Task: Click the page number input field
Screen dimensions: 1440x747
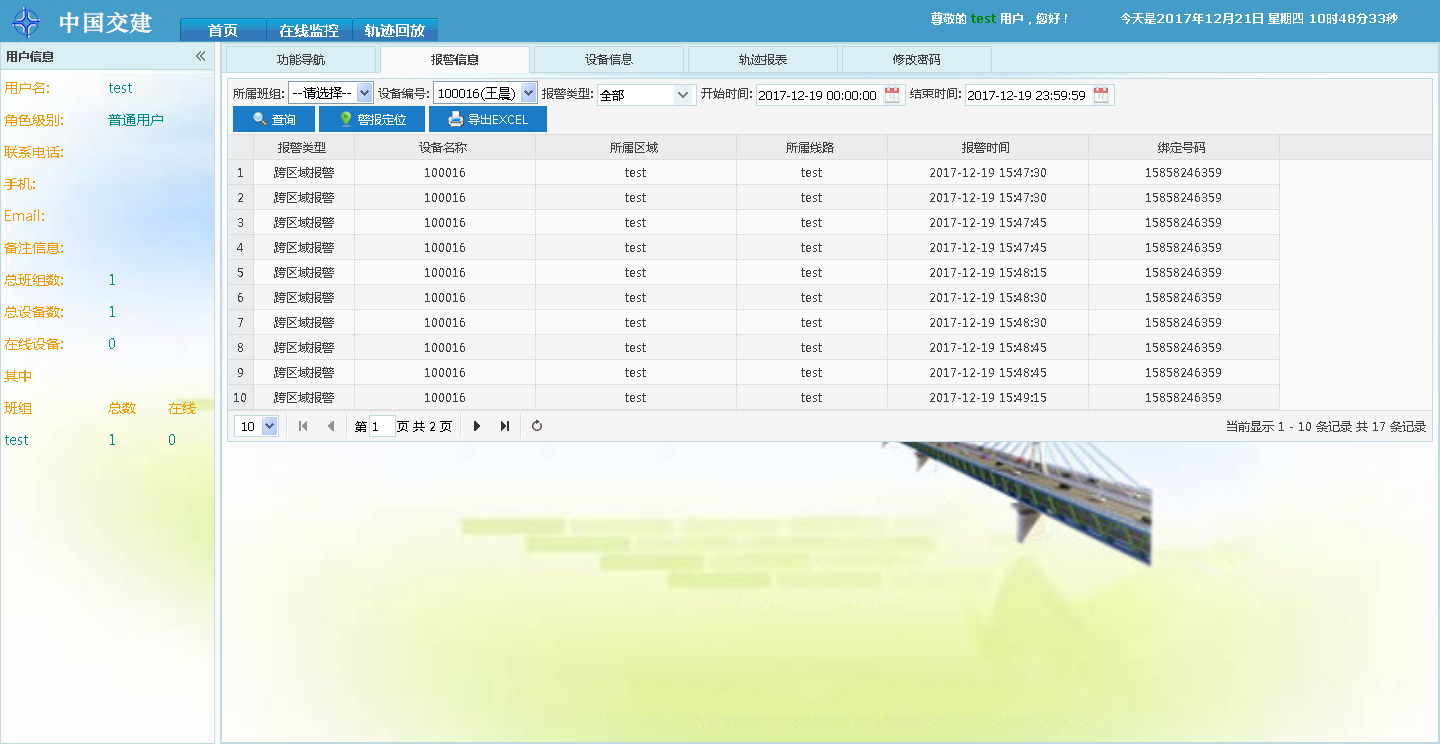Action: coord(382,426)
